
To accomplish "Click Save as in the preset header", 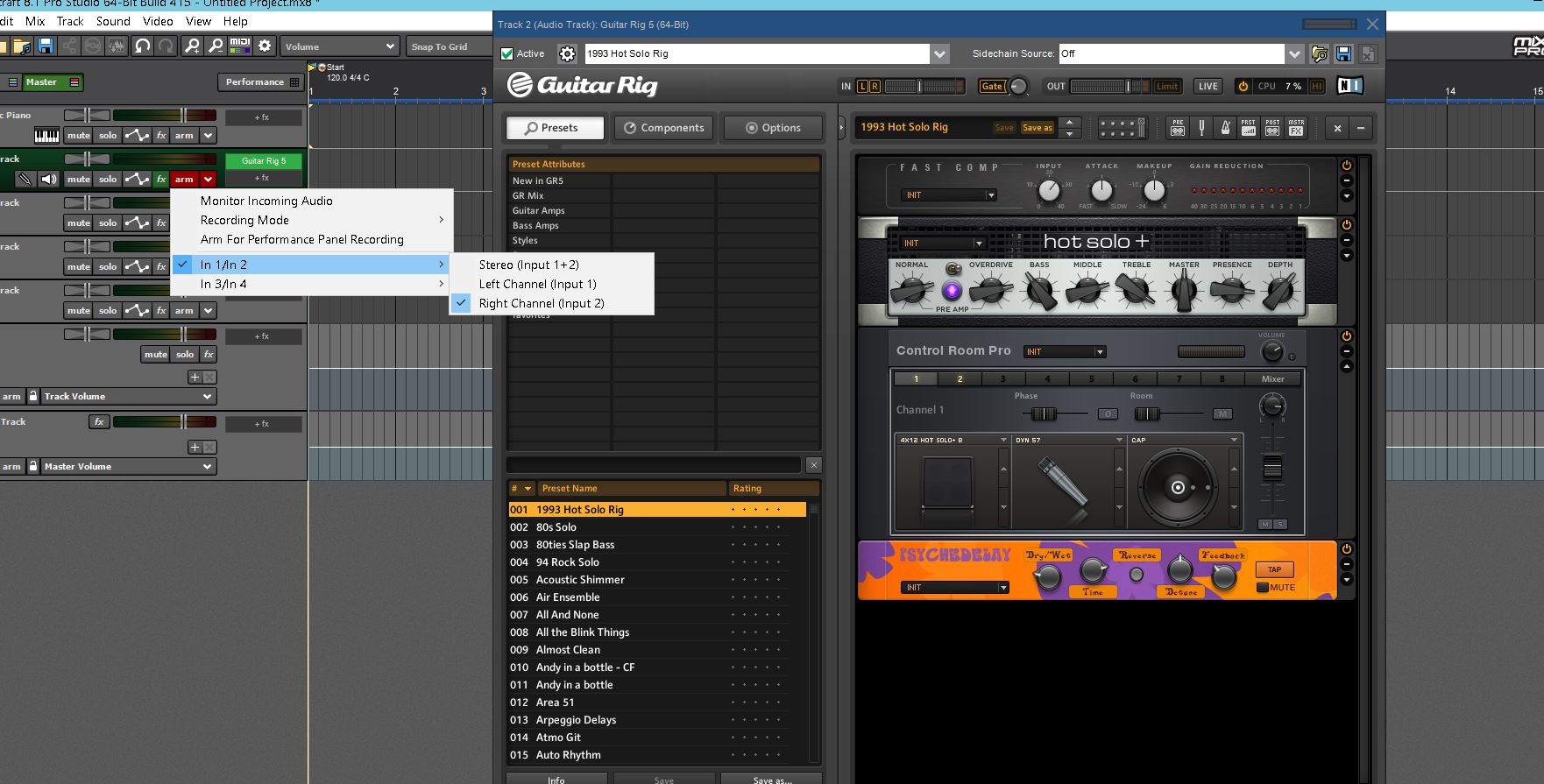I will (x=1038, y=128).
